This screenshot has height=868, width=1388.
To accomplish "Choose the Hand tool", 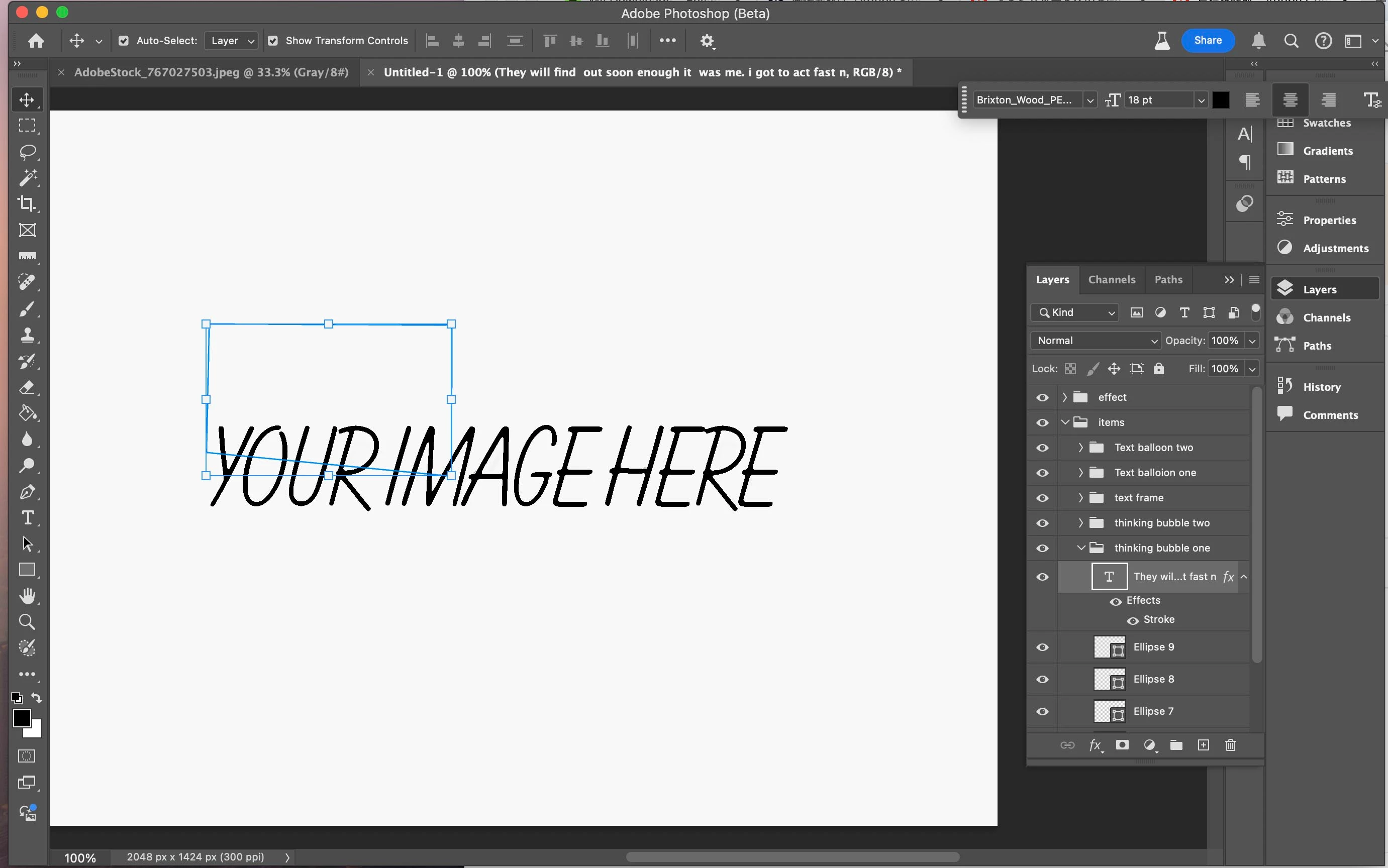I will click(x=27, y=595).
